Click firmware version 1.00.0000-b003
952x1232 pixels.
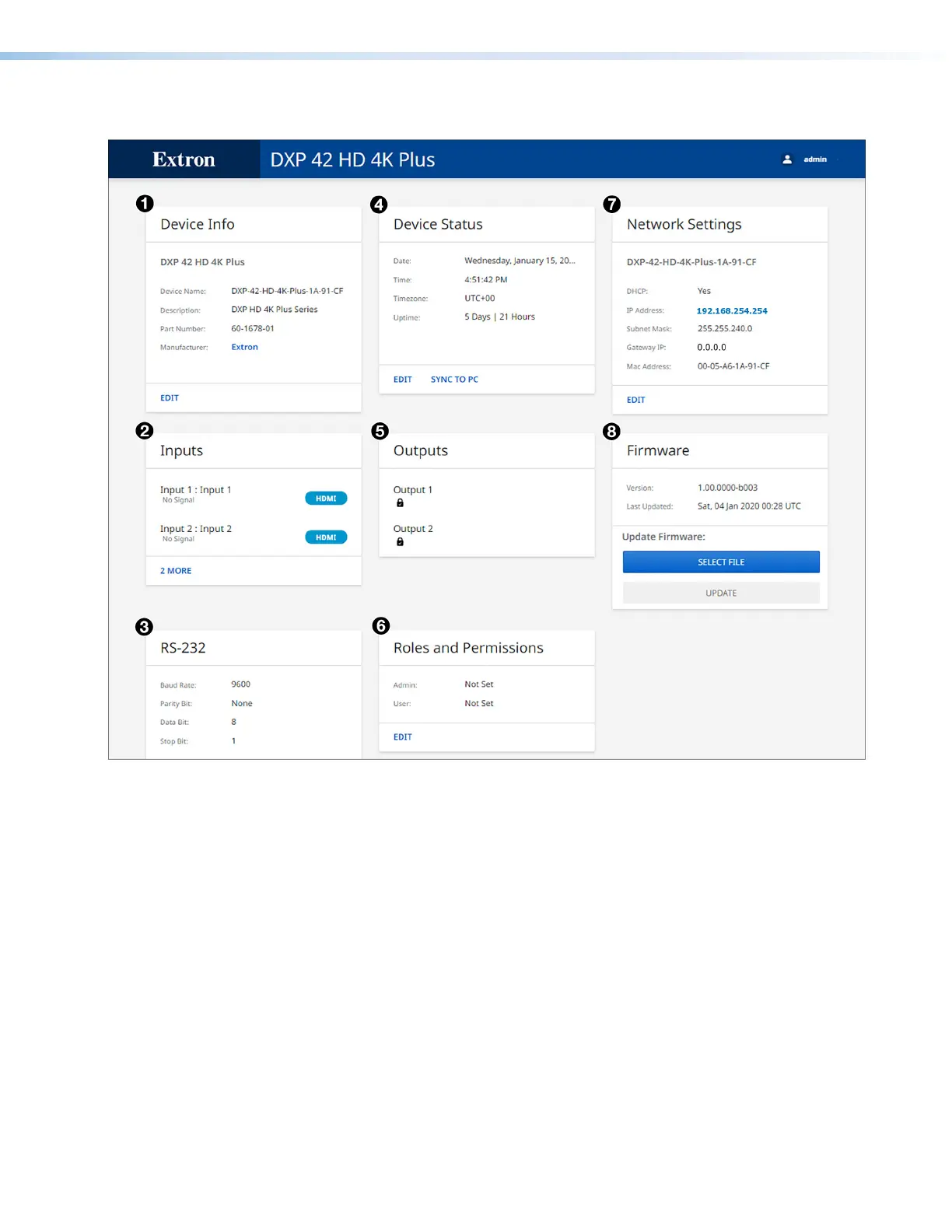(727, 488)
